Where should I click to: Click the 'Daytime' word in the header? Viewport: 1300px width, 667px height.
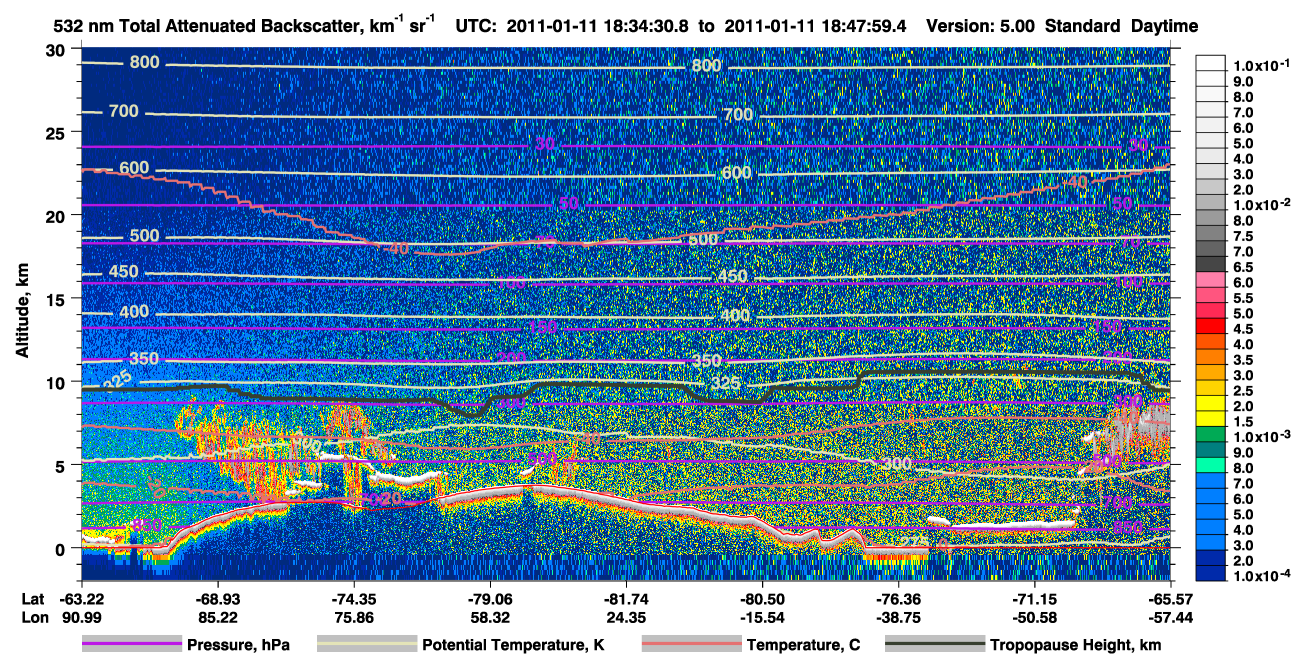[1165, 25]
